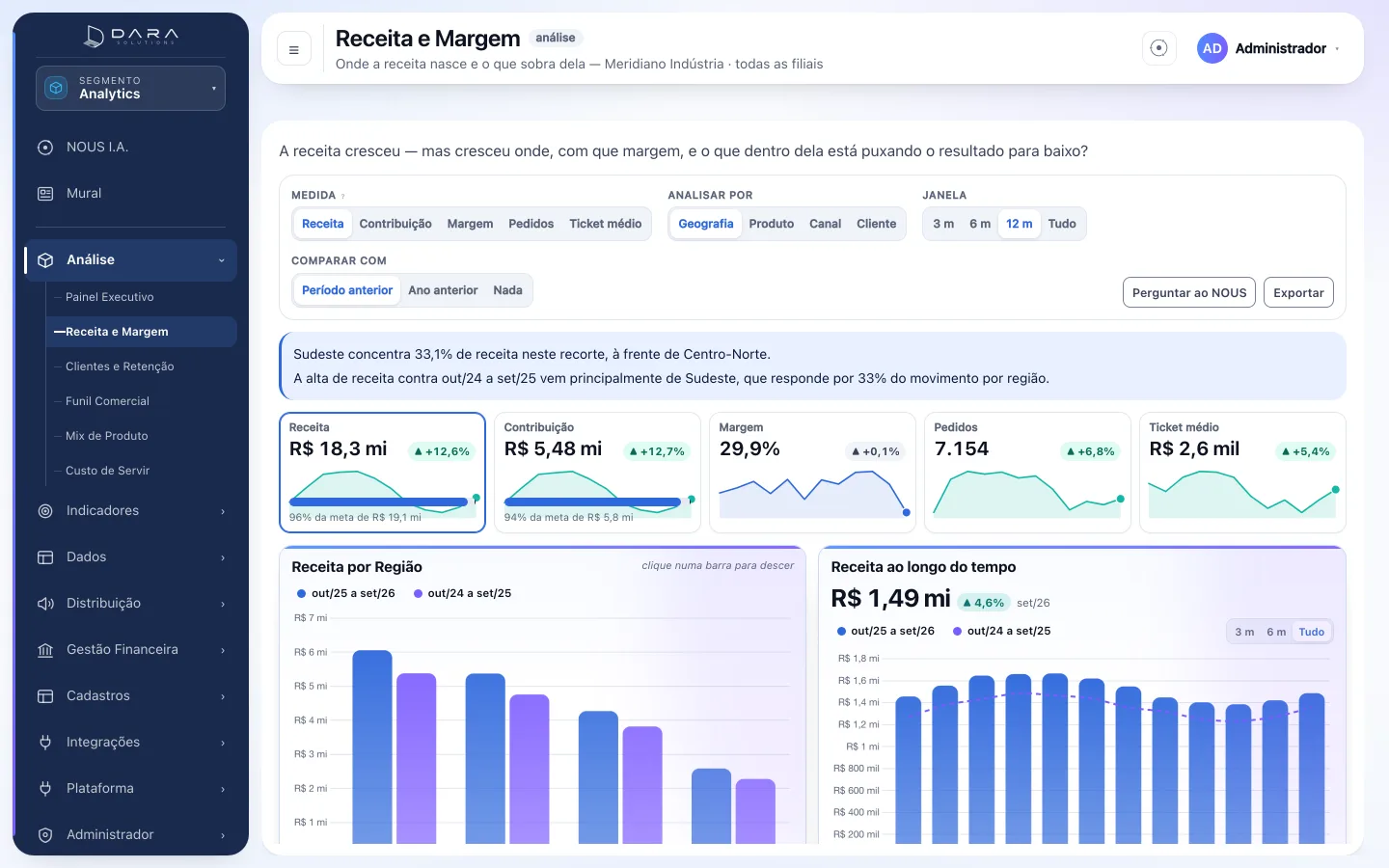Image resolution: width=1389 pixels, height=868 pixels.
Task: Click the Distribuição megaphone icon
Action: [45, 604]
